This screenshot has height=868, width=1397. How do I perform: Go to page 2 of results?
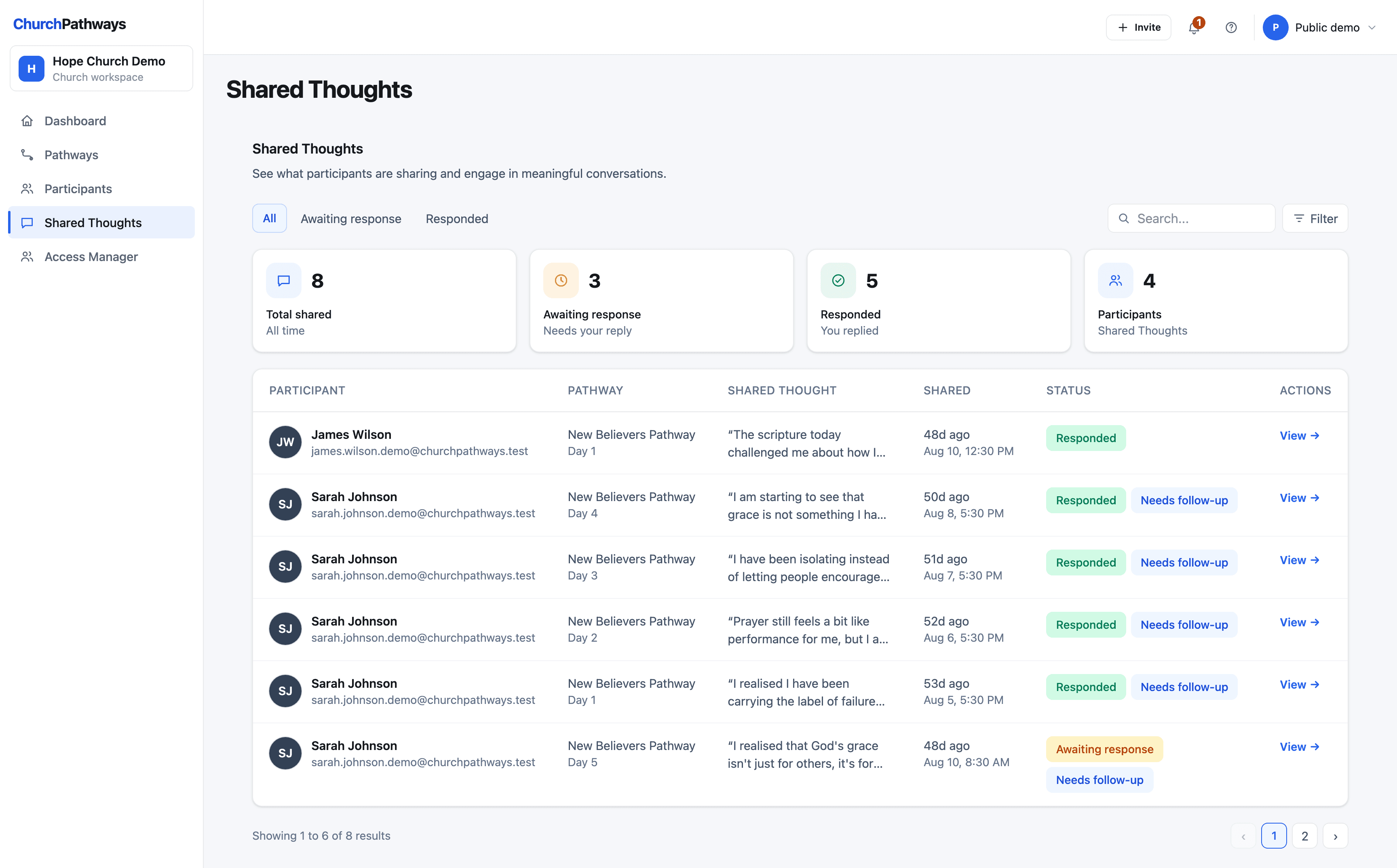pyautogui.click(x=1304, y=836)
